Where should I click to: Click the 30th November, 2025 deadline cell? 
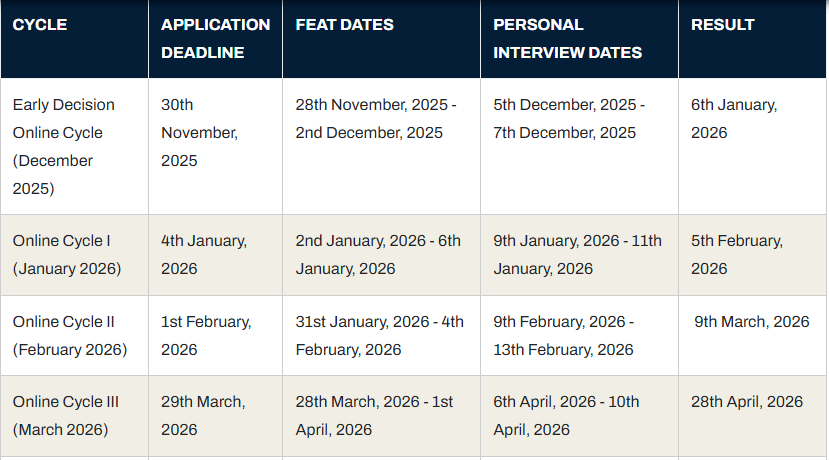pyautogui.click(x=199, y=132)
